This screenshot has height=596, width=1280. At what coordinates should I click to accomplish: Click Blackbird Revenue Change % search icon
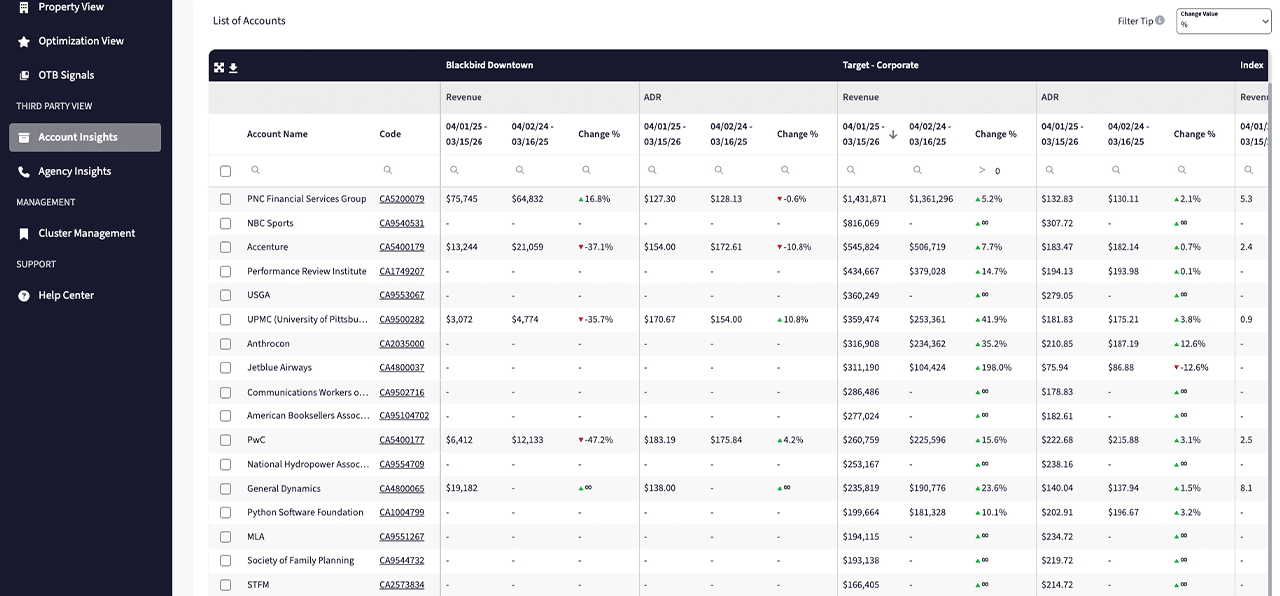[x=587, y=170]
